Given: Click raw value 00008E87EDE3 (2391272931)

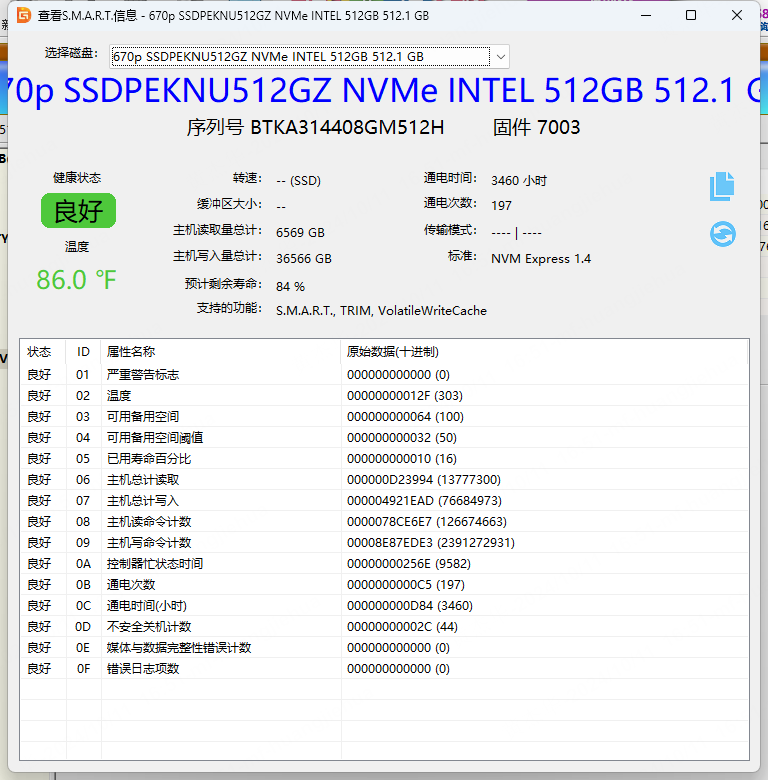Looking at the screenshot, I should pyautogui.click(x=431, y=543).
